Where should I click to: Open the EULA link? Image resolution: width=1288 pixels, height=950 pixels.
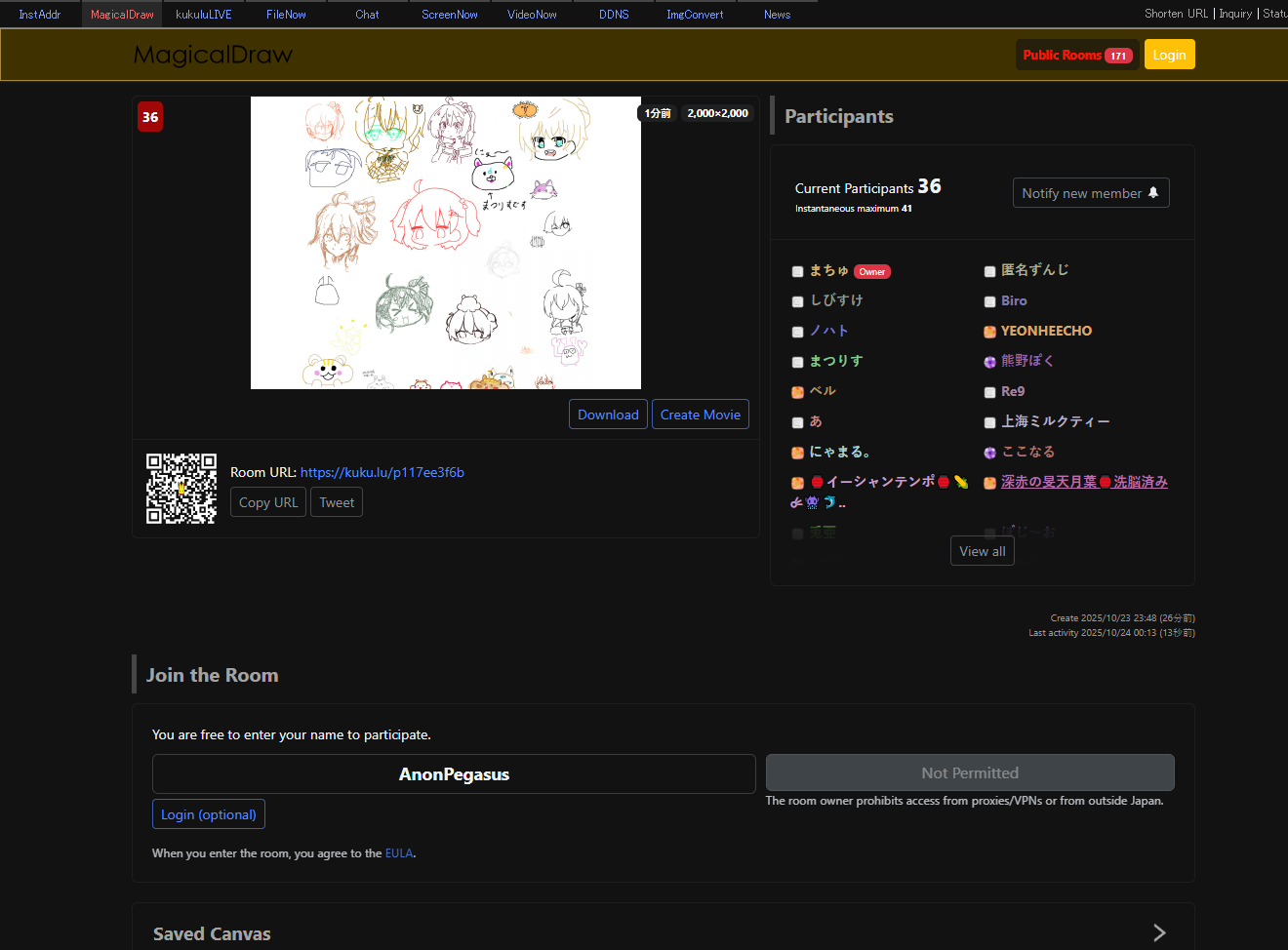399,853
